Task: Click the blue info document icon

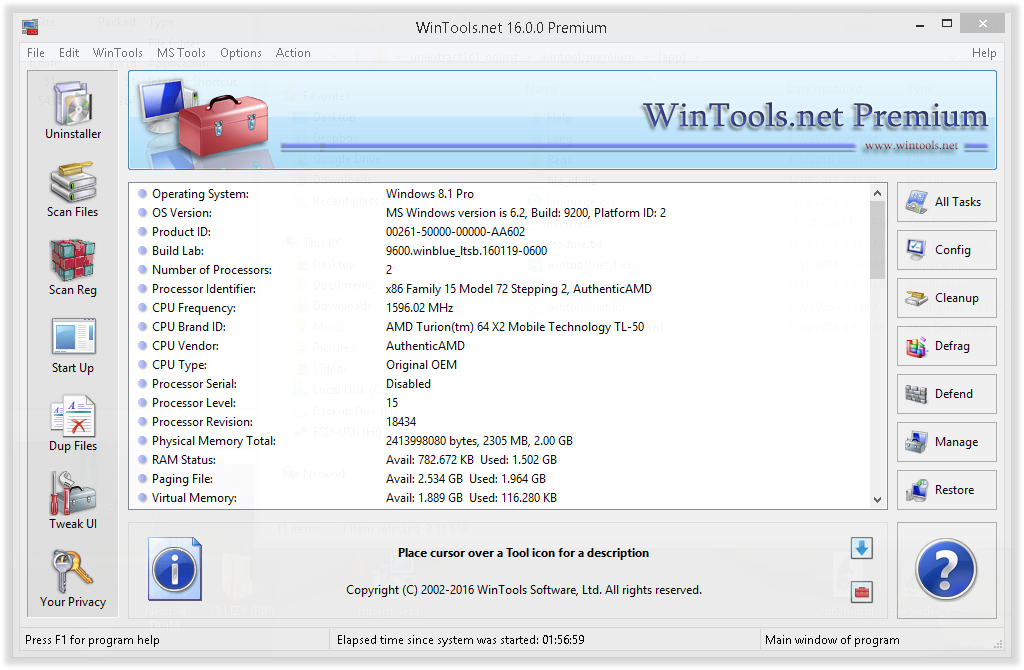Action: pos(174,569)
